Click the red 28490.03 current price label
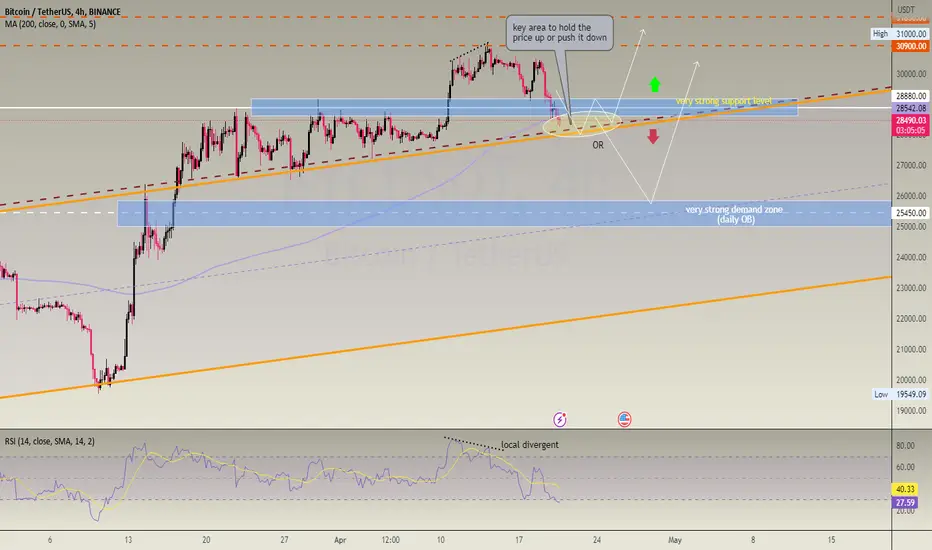The width and height of the screenshot is (932, 550). (x=911, y=120)
